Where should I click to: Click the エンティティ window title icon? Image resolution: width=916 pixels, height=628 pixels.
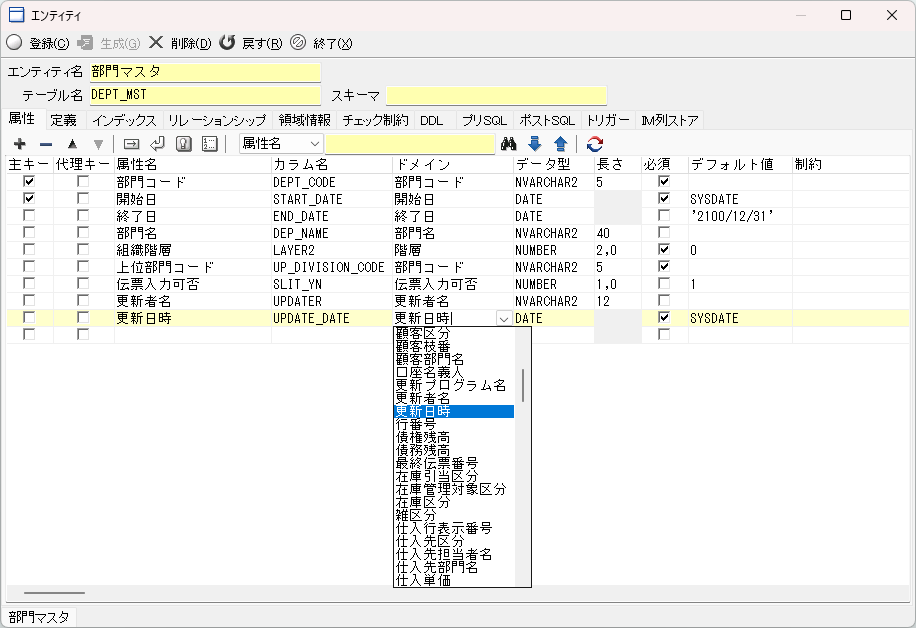click(16, 15)
